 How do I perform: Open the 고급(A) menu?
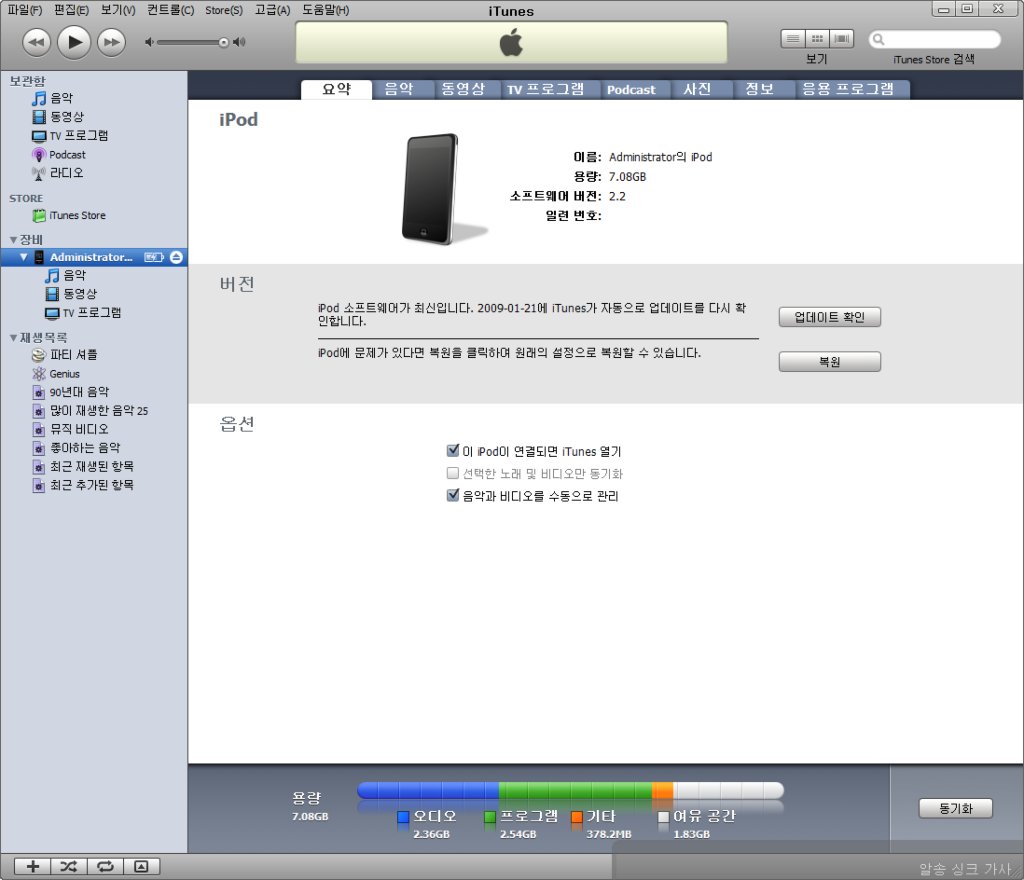[272, 10]
